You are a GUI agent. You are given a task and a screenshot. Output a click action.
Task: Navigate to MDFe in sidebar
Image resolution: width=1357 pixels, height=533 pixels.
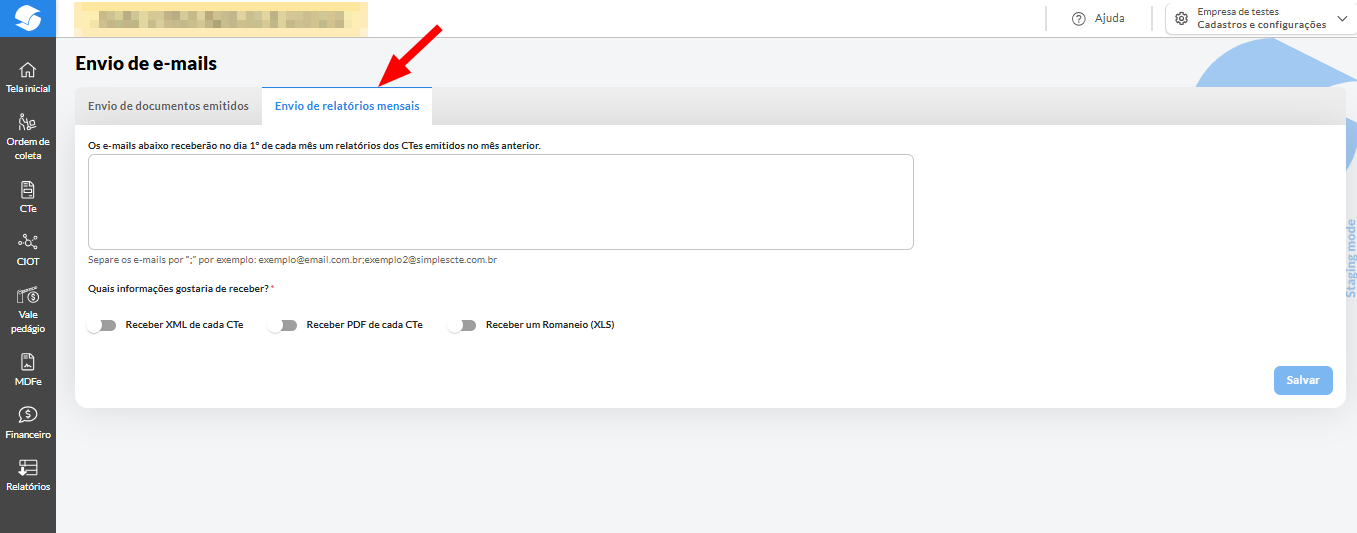tap(28, 369)
